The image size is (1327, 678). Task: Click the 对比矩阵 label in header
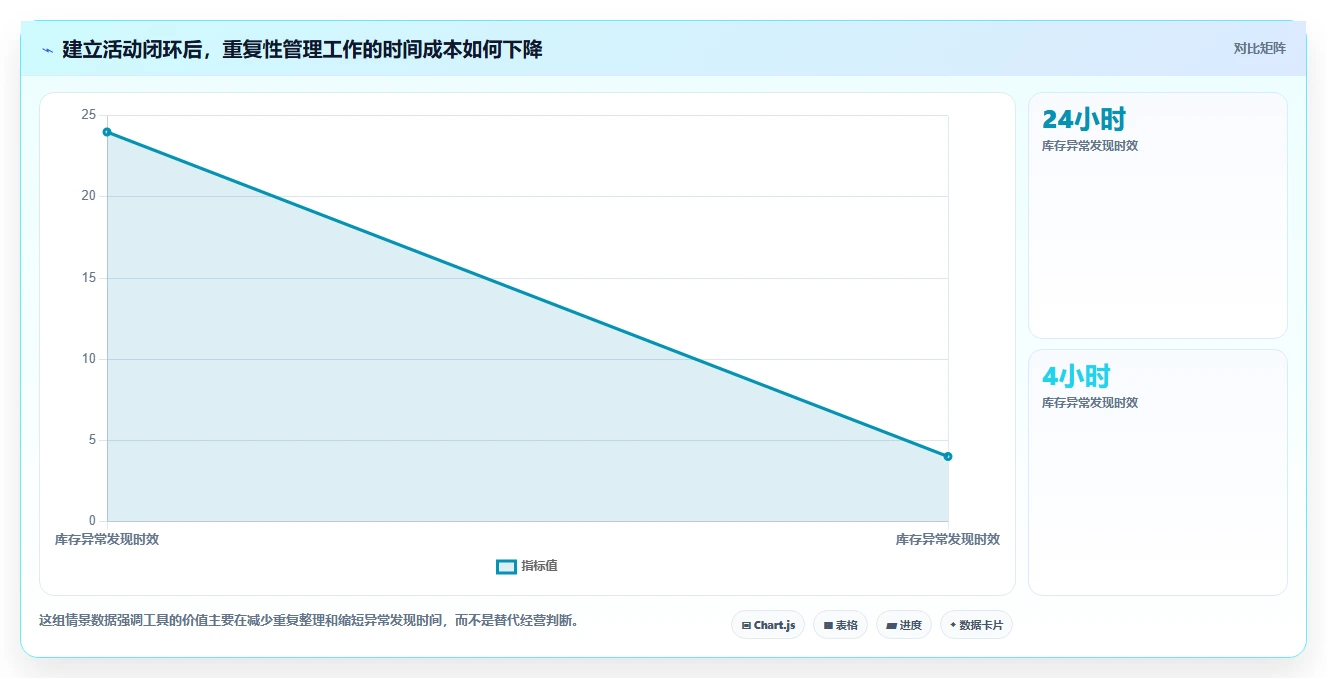tap(1259, 48)
